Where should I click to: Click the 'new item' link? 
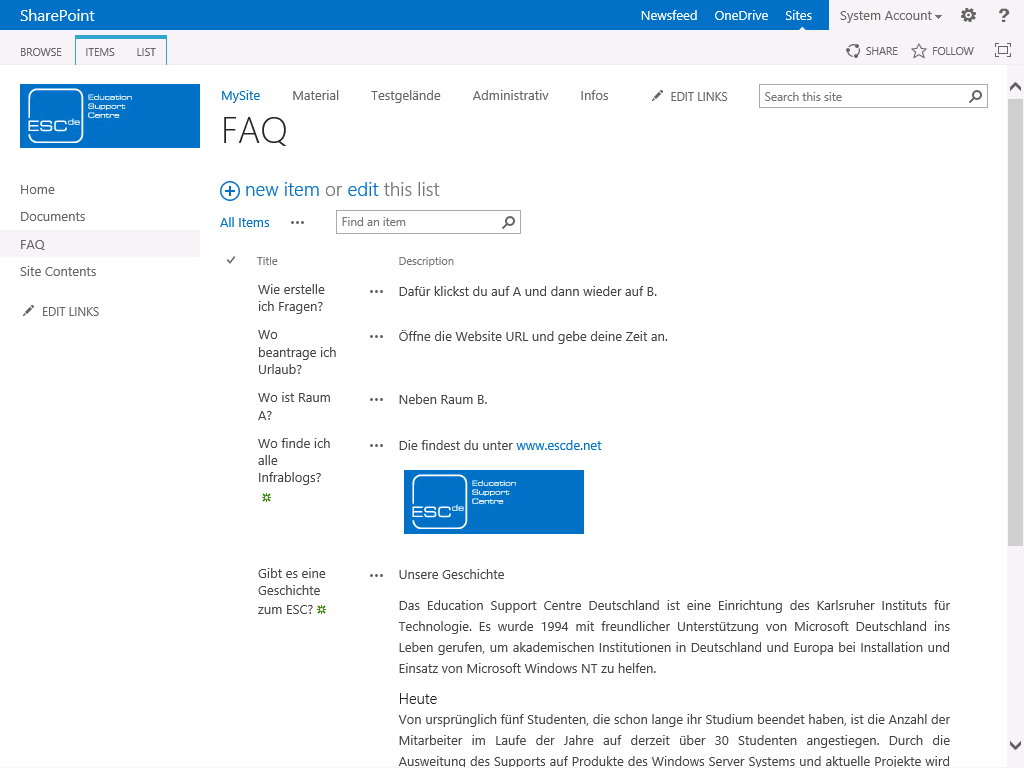point(282,189)
